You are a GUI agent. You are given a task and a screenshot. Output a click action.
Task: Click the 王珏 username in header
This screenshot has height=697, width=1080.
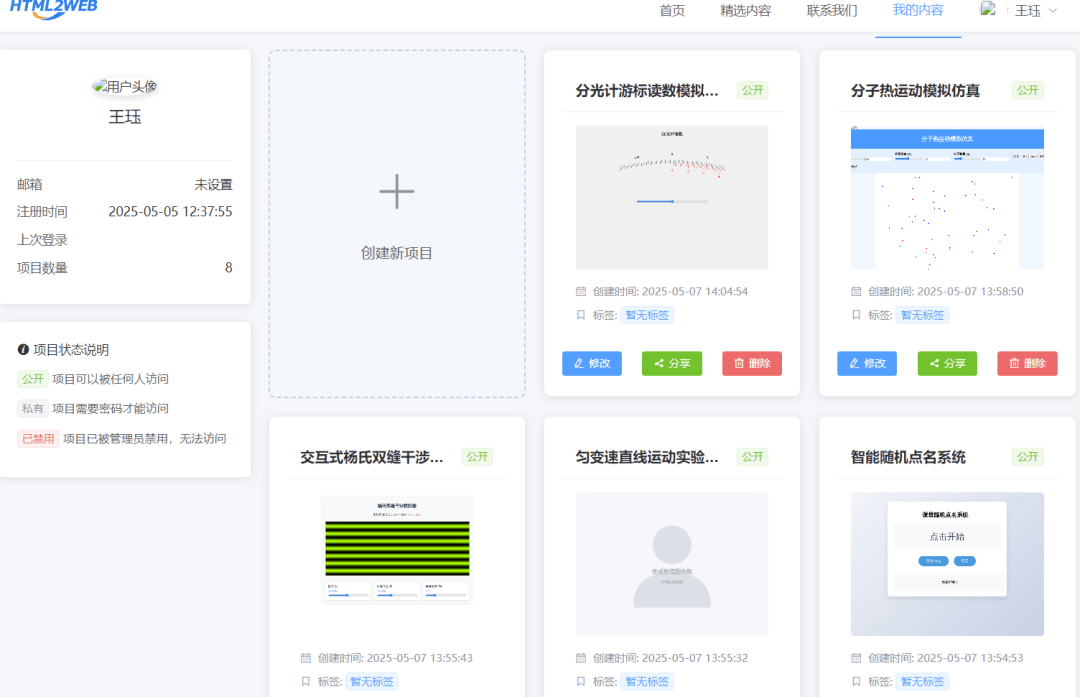1028,11
